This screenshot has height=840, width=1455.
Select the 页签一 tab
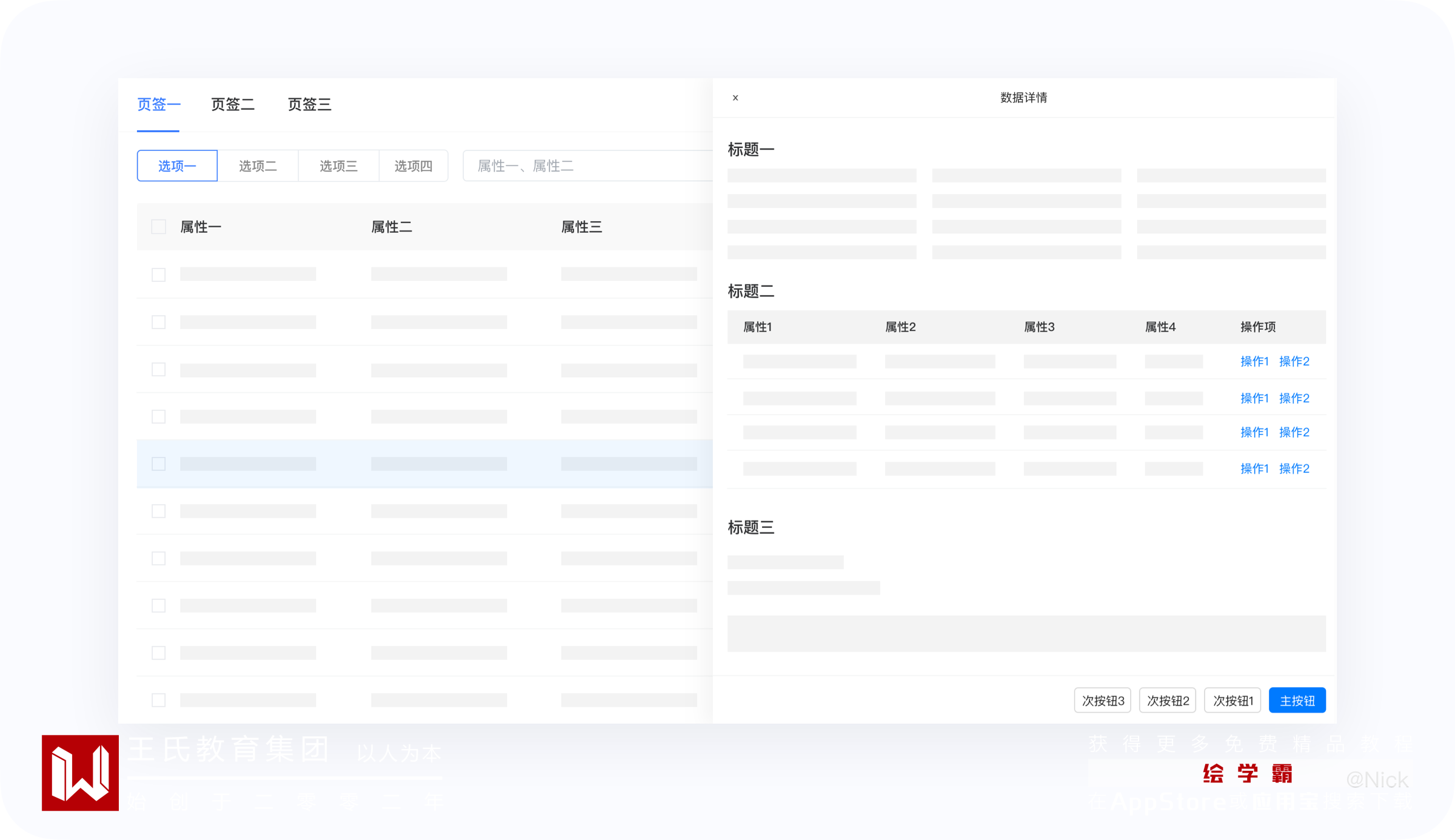[158, 104]
